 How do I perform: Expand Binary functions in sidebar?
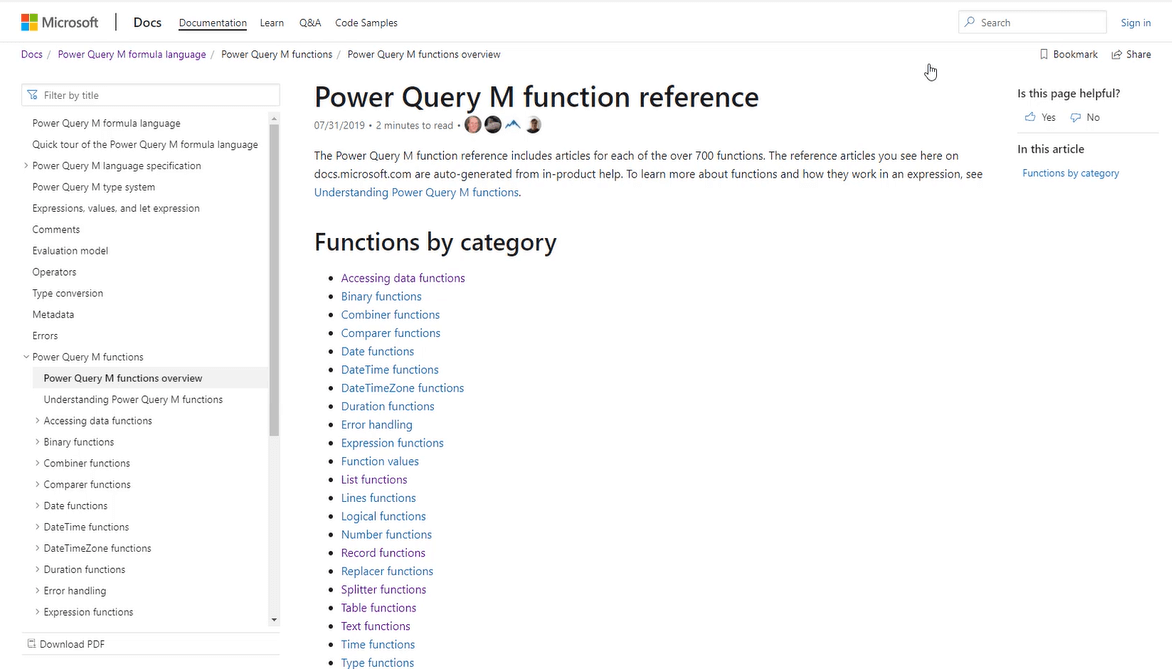point(37,442)
